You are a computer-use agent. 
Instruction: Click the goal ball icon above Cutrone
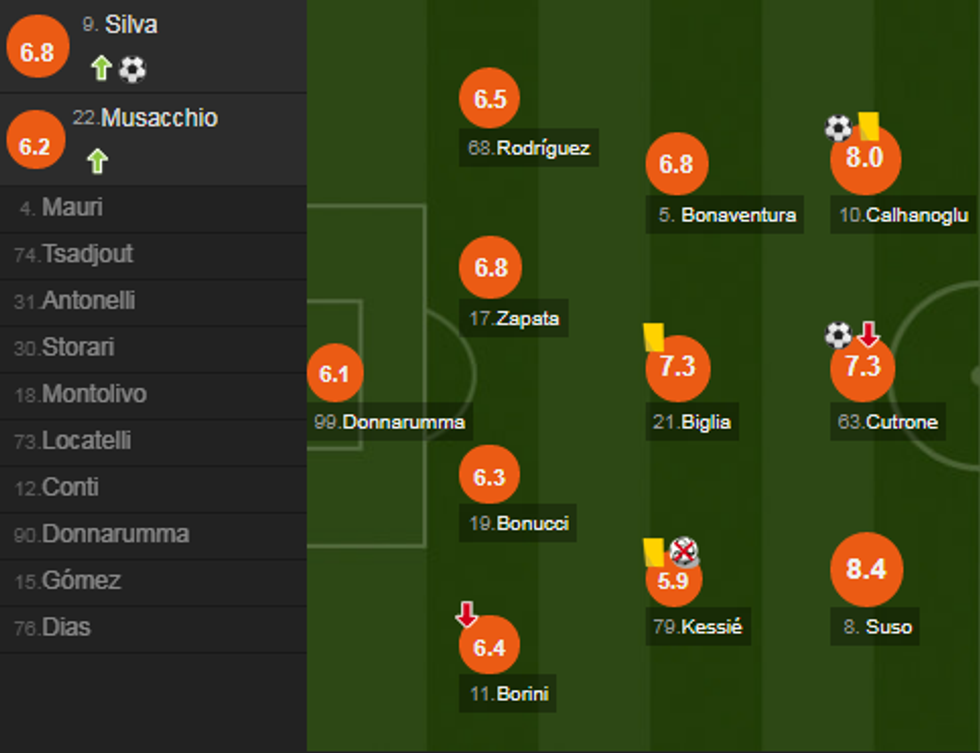838,335
